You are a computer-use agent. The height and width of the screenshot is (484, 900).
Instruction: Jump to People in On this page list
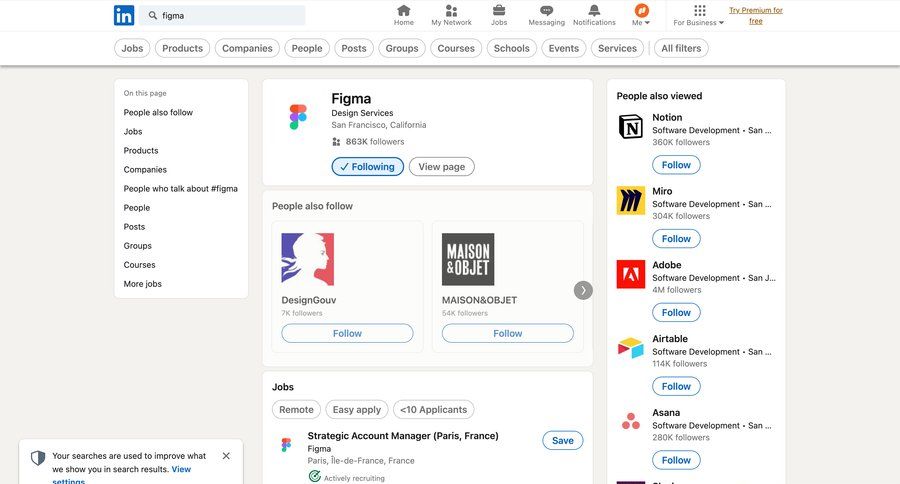pyautogui.click(x=137, y=208)
